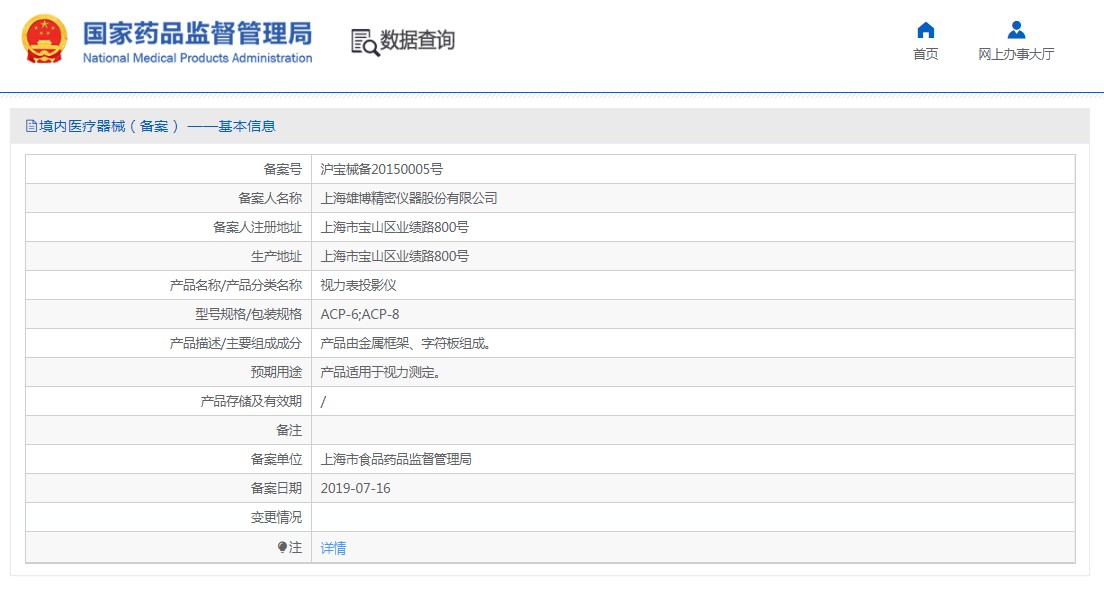
Task: Click the 首页 house icon
Action: pyautogui.click(x=925, y=30)
